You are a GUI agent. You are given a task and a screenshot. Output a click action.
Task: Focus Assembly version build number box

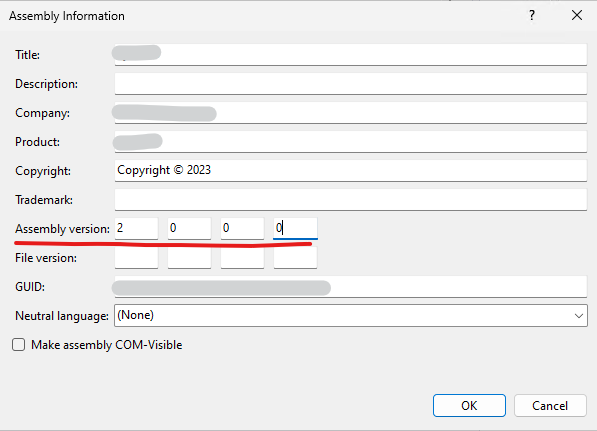tap(242, 228)
